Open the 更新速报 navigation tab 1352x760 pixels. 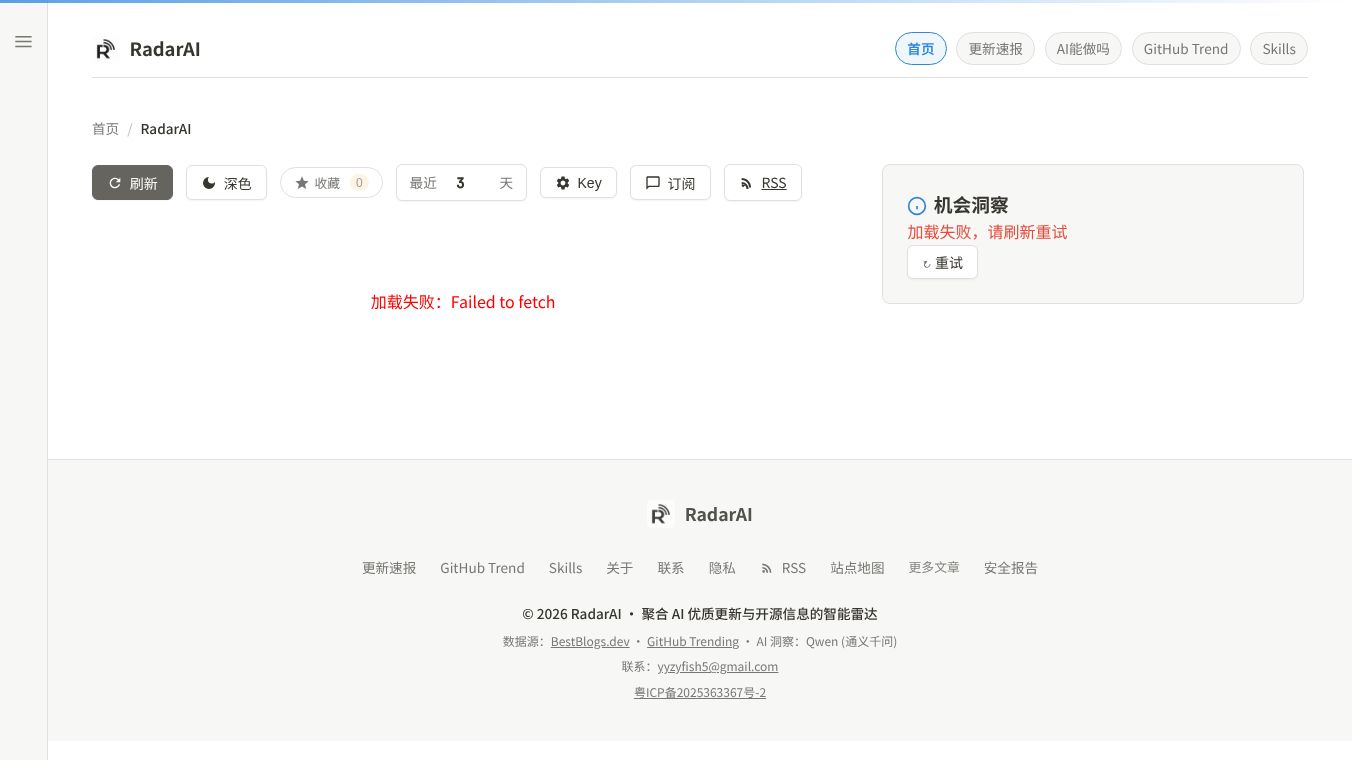[996, 49]
